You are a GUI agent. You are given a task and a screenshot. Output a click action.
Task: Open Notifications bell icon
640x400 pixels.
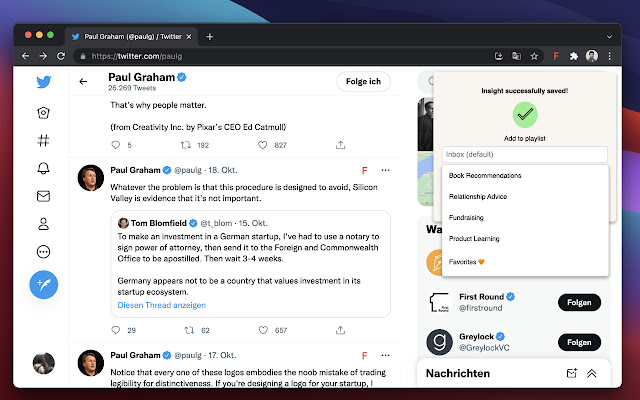click(x=43, y=168)
